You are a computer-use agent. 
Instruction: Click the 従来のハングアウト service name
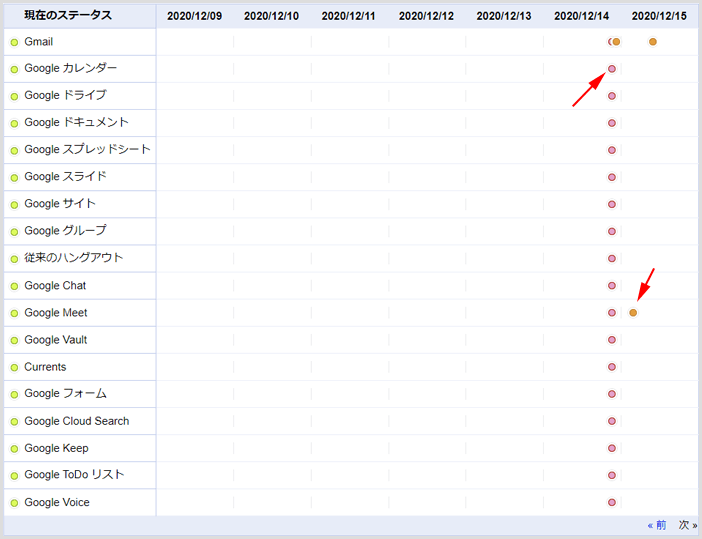tap(73, 258)
